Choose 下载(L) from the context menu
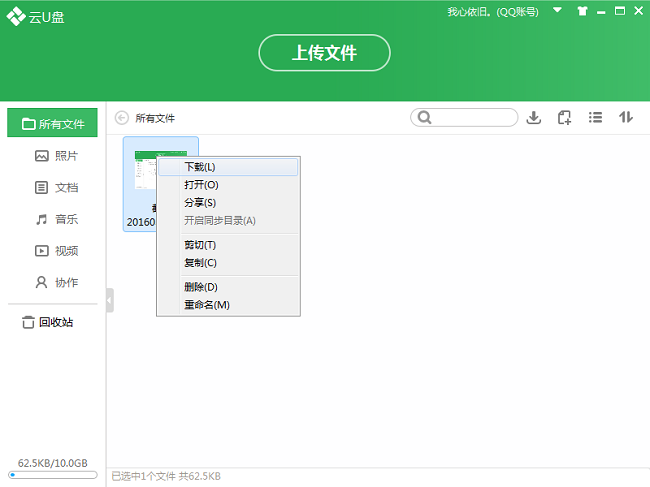Screen dimensions: 650x487 (228, 167)
